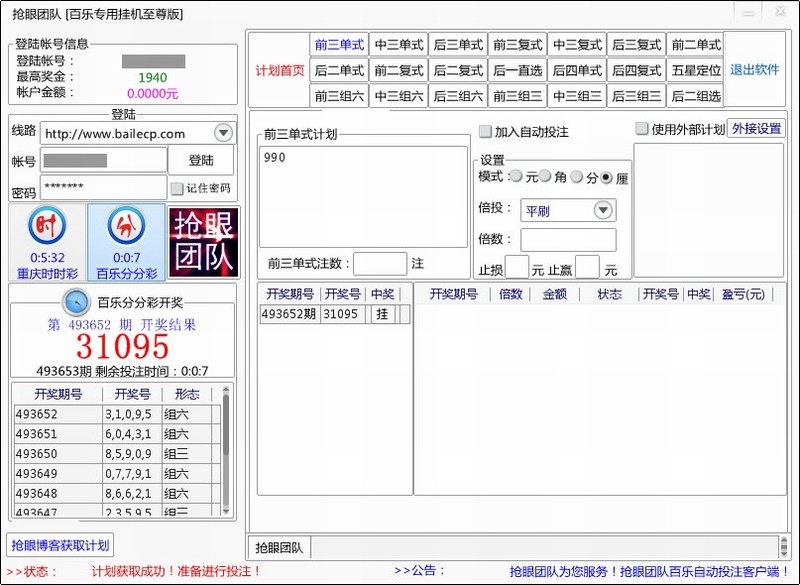This screenshot has width=800, height=585.
Task: Click the 抢眼团队 logo image
Action: (x=204, y=242)
